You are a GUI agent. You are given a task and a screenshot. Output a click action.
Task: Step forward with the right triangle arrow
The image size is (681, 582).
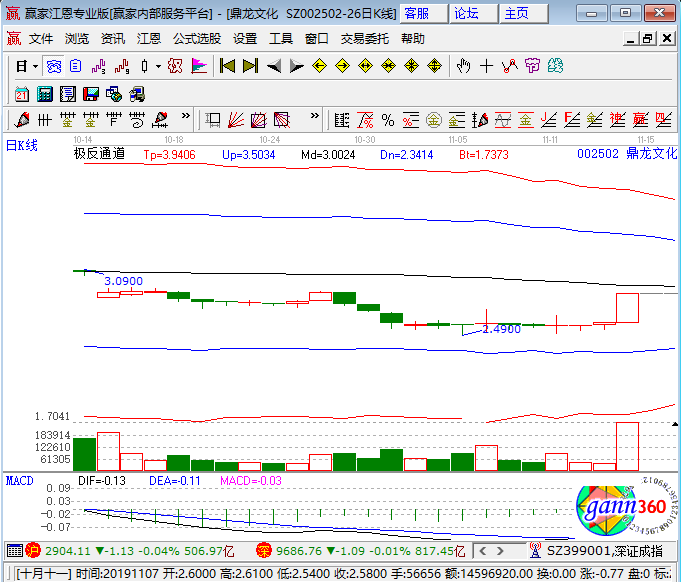[297, 66]
